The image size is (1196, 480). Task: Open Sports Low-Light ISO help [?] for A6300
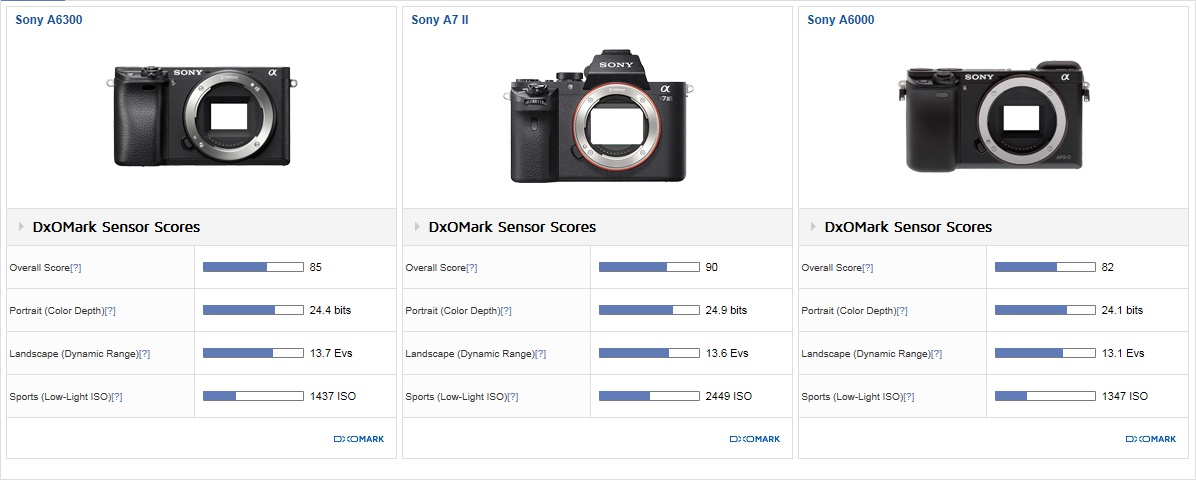(116, 397)
